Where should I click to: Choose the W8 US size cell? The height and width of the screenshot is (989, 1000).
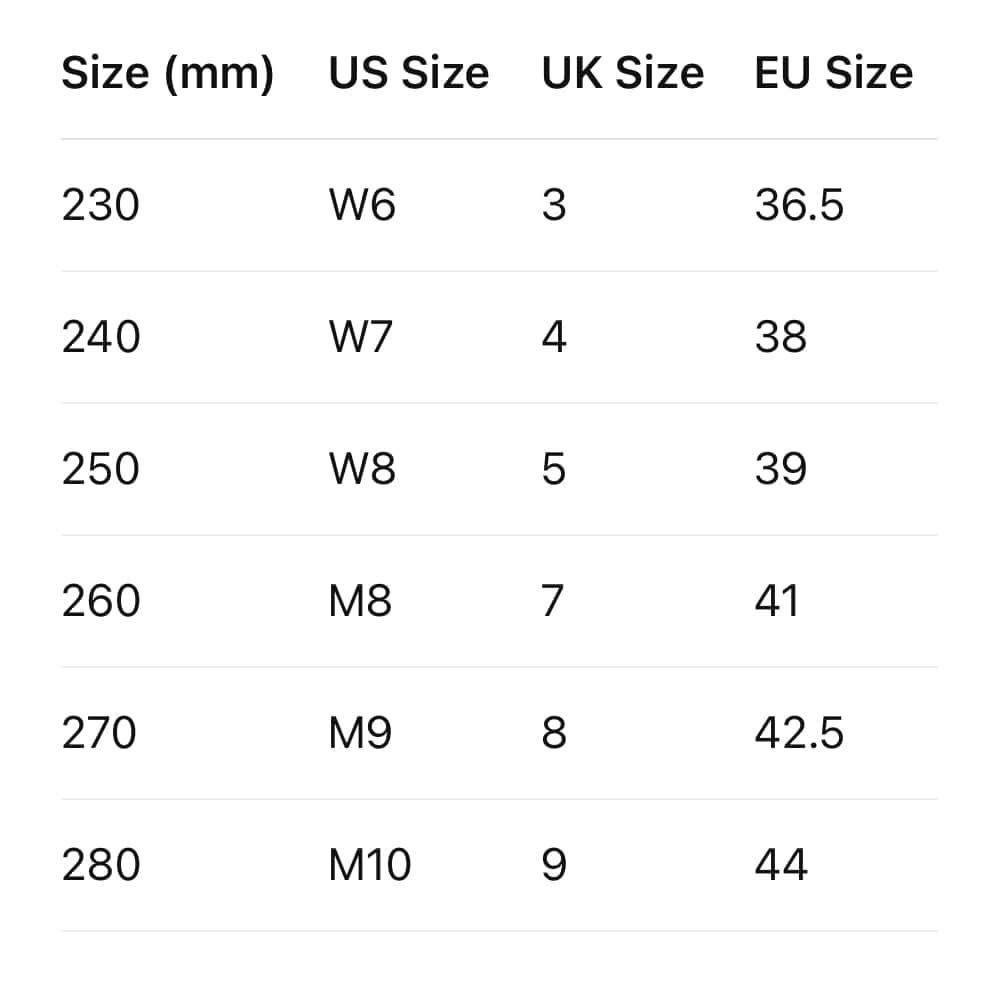pyautogui.click(x=362, y=469)
